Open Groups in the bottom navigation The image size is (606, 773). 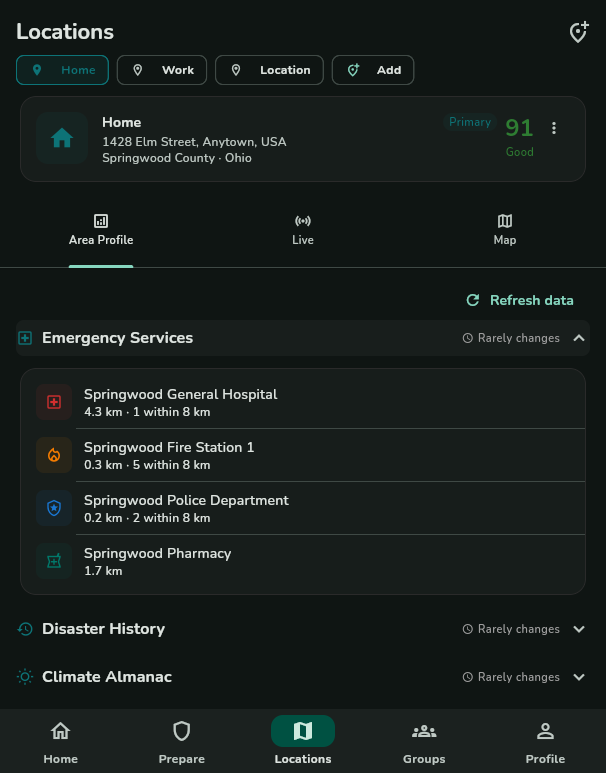point(424,741)
